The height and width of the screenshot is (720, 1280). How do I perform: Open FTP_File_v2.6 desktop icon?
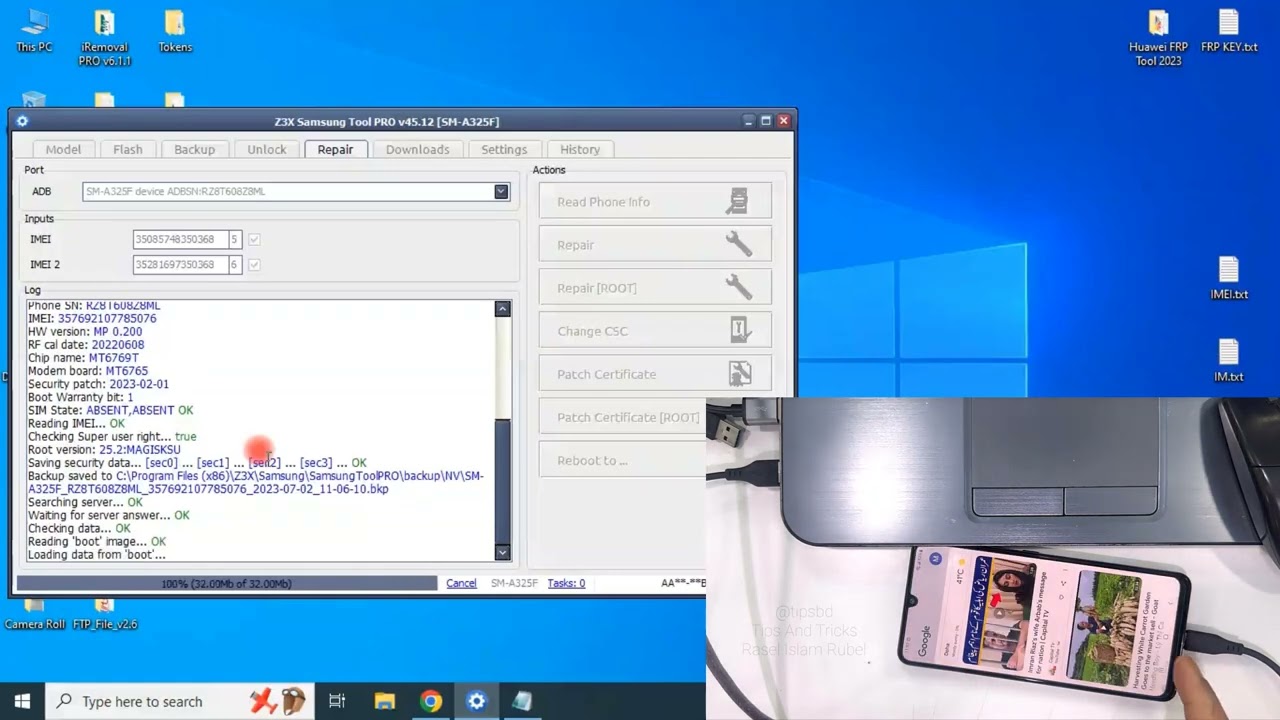[x=104, y=616]
